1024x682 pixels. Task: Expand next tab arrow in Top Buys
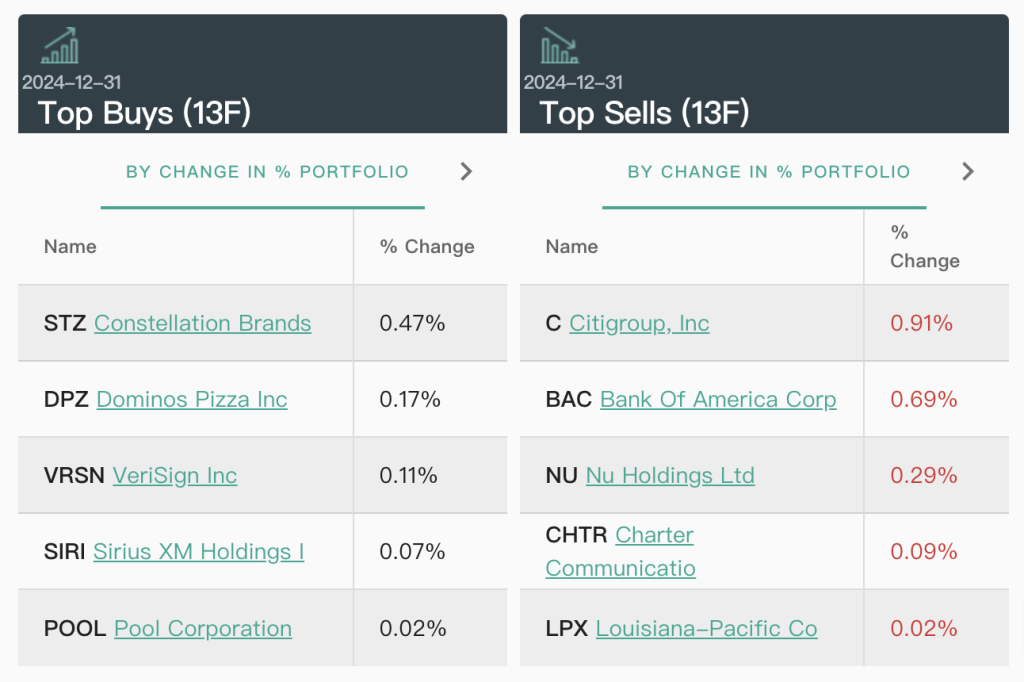(466, 171)
